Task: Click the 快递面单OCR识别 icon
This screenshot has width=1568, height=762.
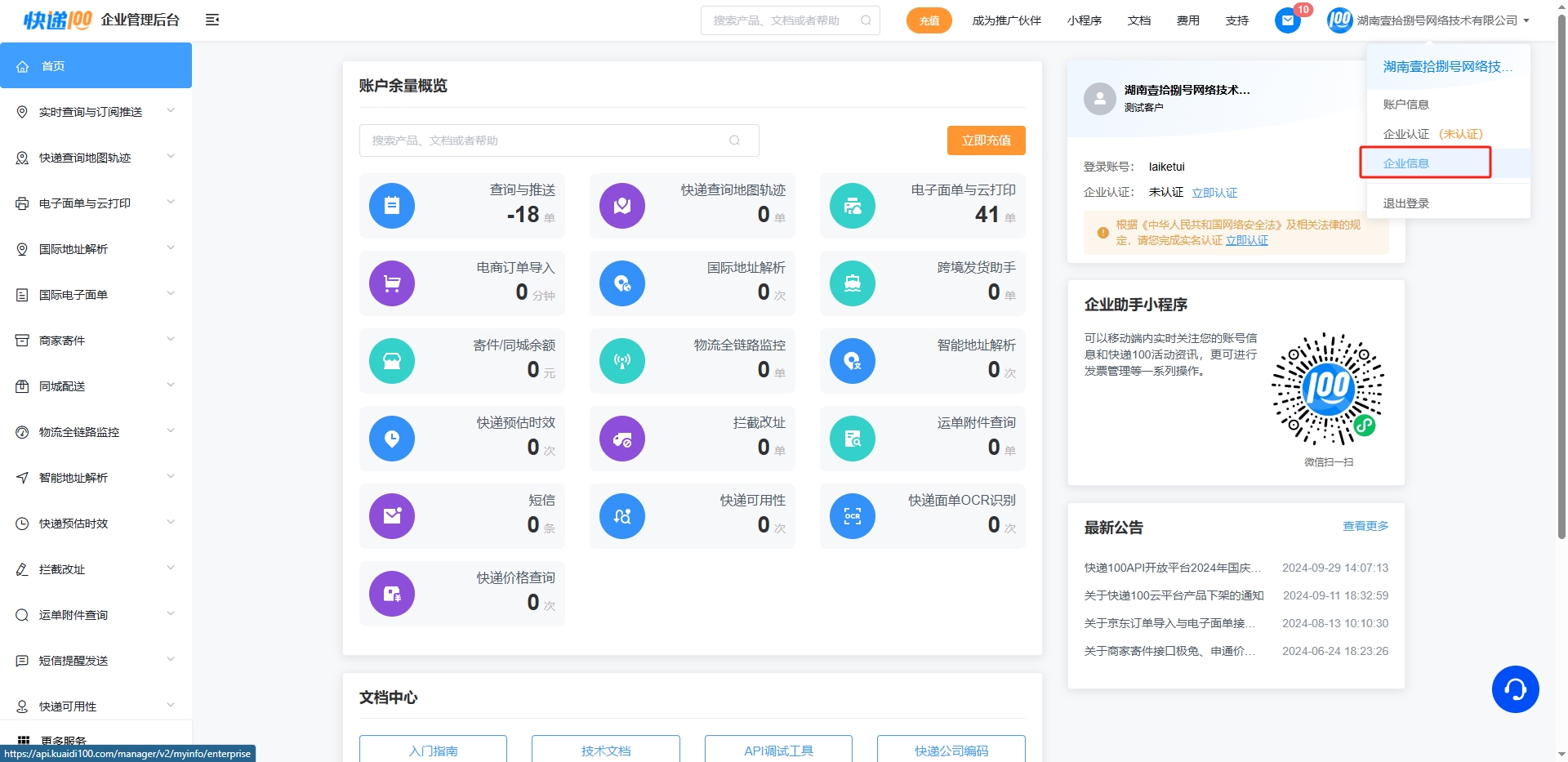Action: [x=852, y=515]
